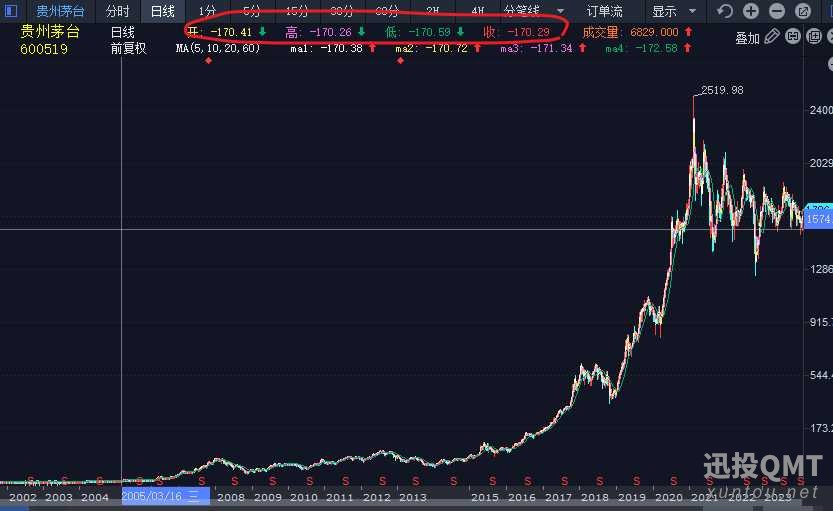Click the 叠加 overlay button
This screenshot has height=511, width=833.
(747, 38)
